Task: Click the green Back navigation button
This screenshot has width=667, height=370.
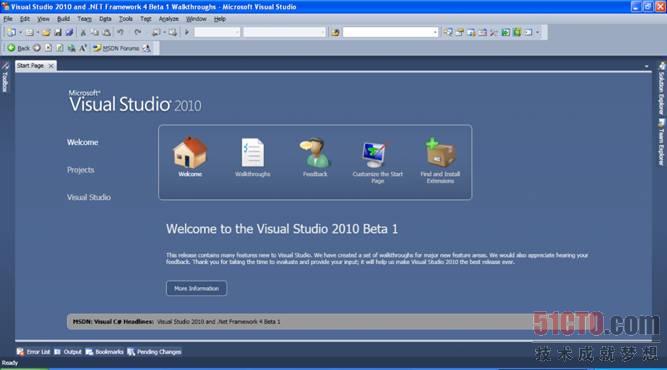Action: pyautogui.click(x=18, y=48)
